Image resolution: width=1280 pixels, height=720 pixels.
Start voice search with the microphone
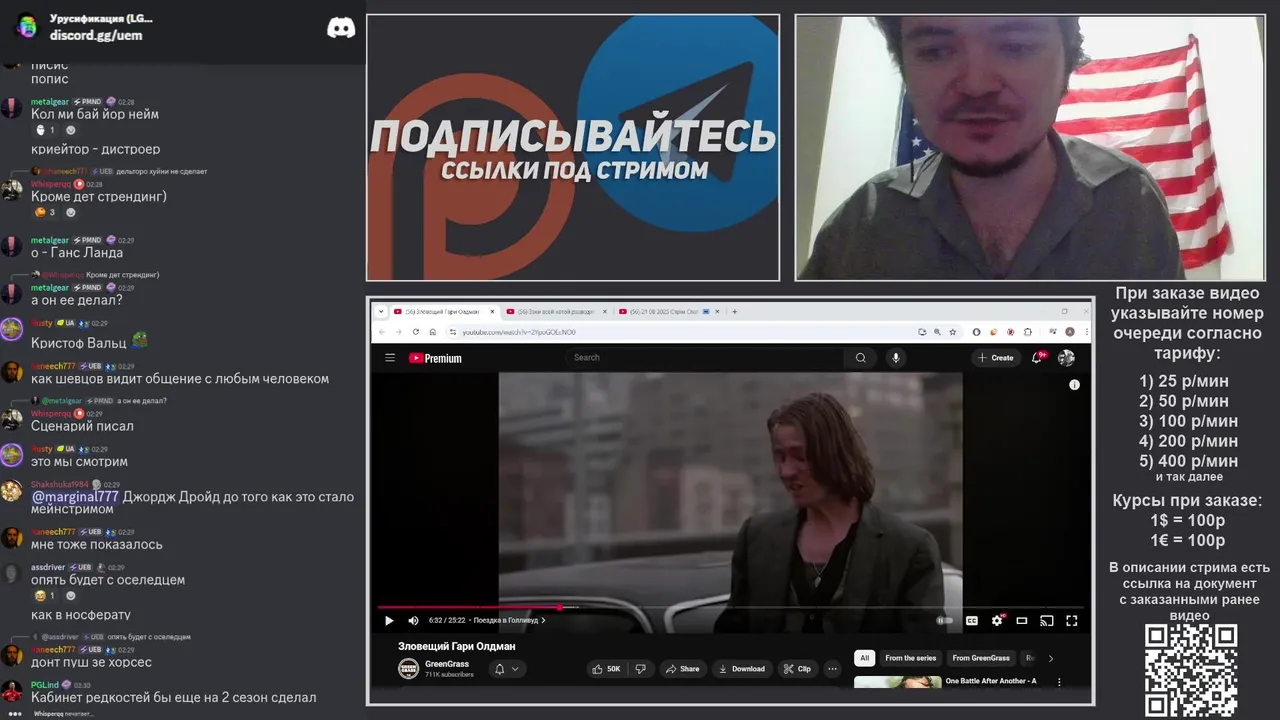(896, 357)
